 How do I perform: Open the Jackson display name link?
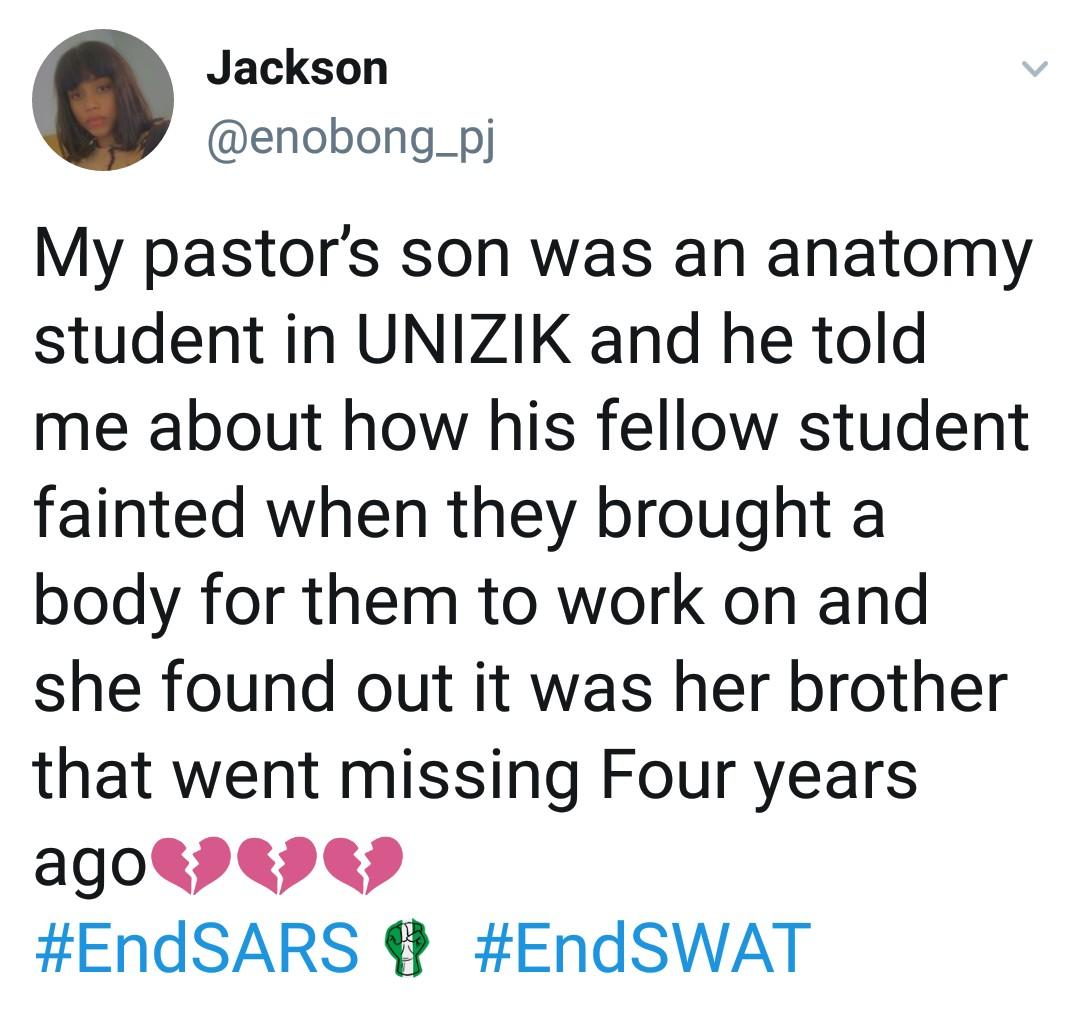[x=297, y=68]
